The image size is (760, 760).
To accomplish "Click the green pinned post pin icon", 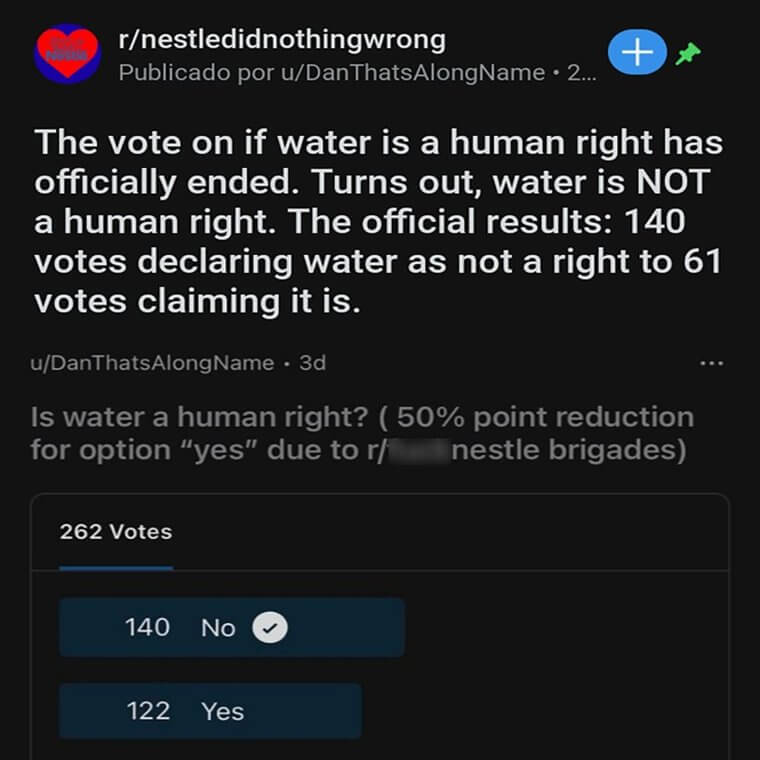I will (x=688, y=53).
